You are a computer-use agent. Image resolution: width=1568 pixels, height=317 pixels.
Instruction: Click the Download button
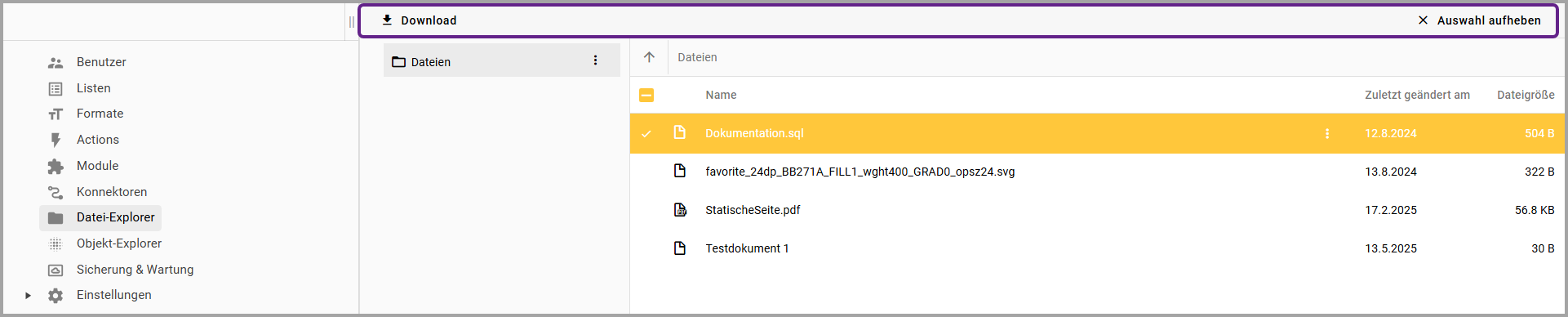tap(420, 20)
